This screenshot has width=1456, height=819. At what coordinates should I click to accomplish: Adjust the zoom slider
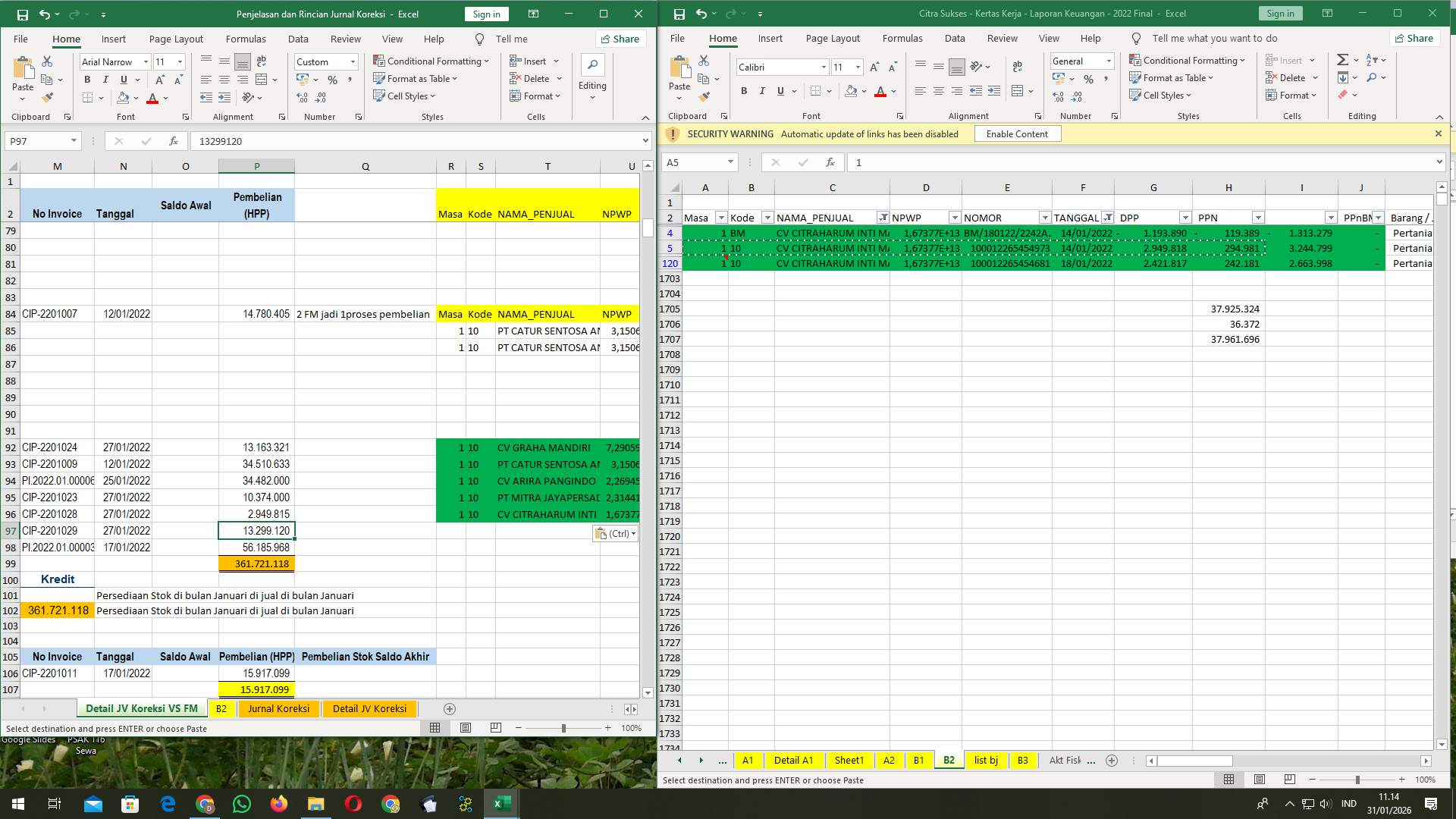click(x=563, y=728)
